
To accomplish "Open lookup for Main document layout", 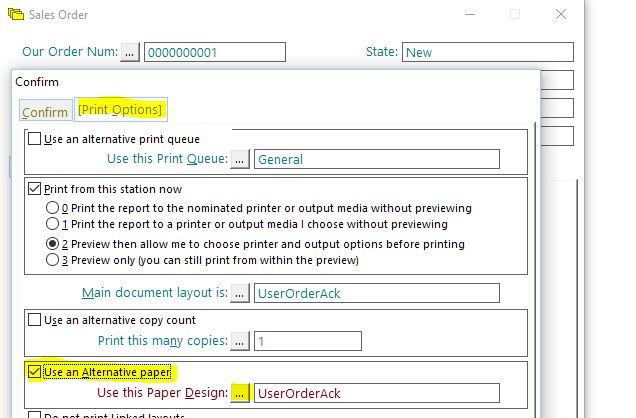I will click(240, 293).
